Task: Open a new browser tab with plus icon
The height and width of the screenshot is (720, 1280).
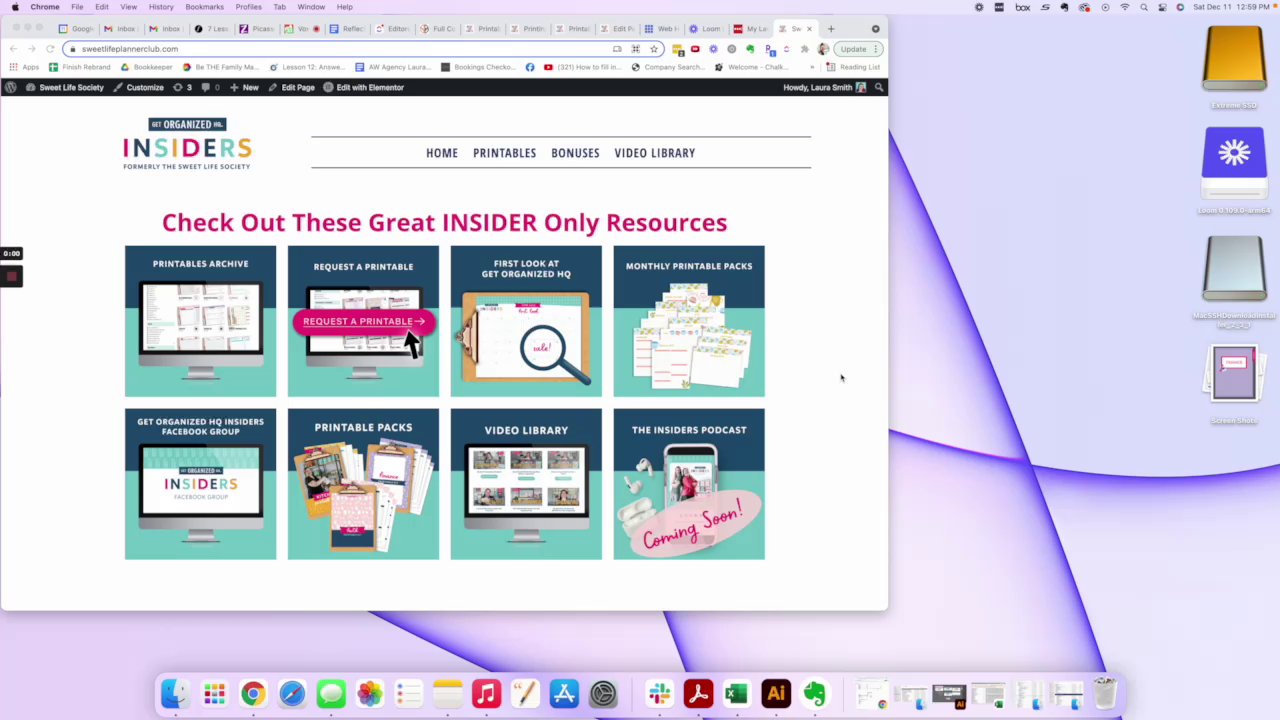Action: (831, 29)
